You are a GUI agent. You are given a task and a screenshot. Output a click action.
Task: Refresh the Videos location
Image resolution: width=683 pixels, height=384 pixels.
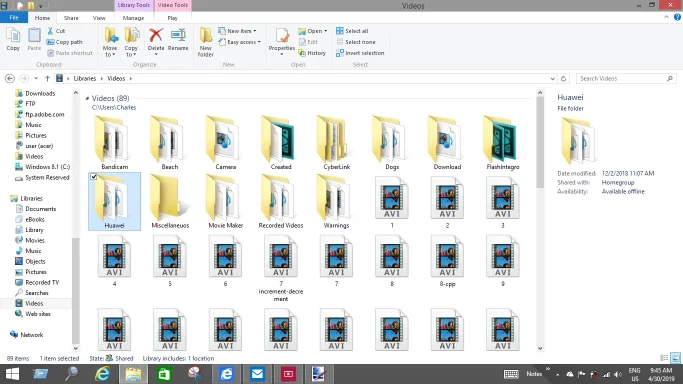coord(563,79)
